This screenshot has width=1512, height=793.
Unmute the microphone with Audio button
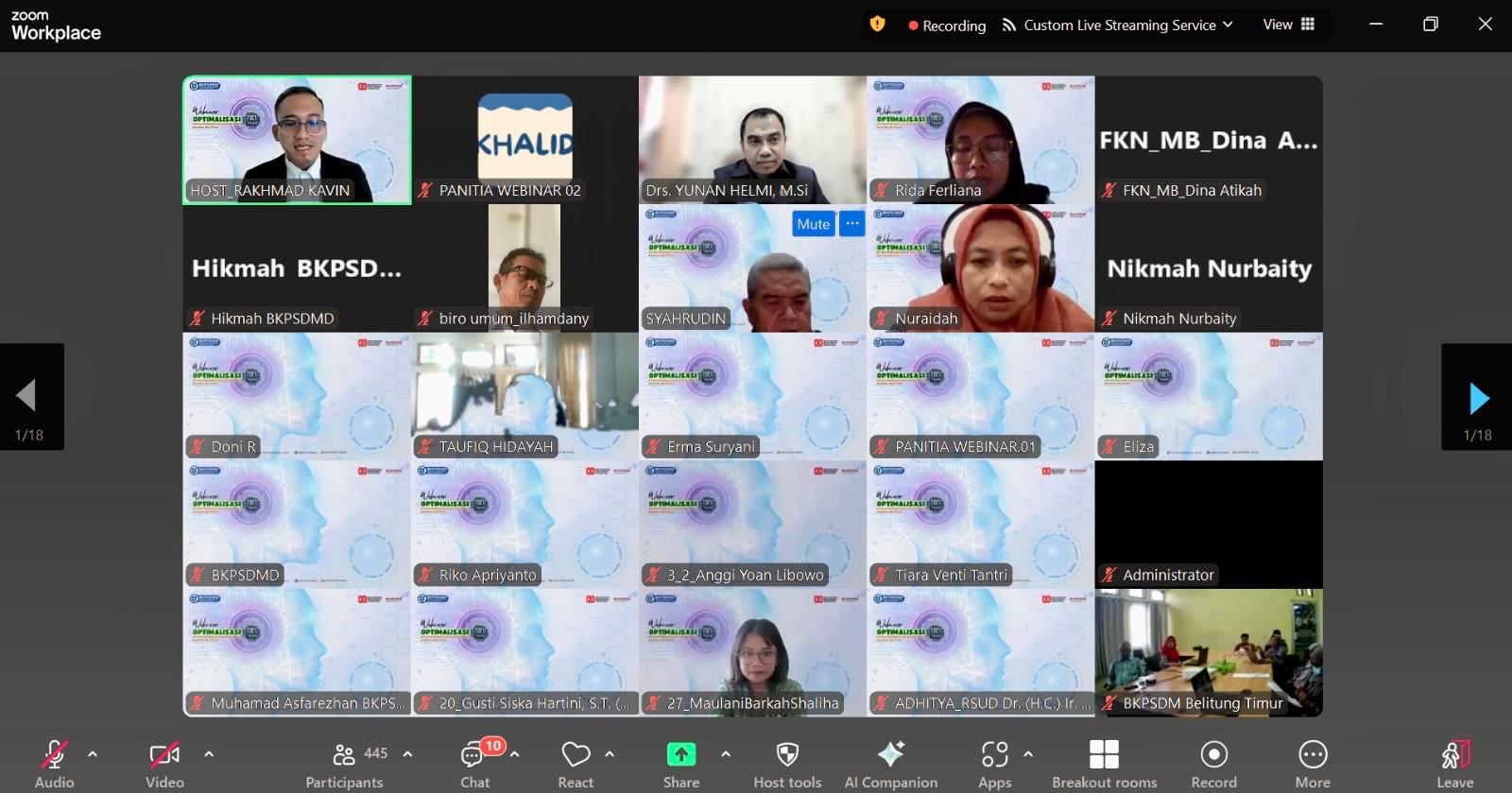(x=54, y=764)
